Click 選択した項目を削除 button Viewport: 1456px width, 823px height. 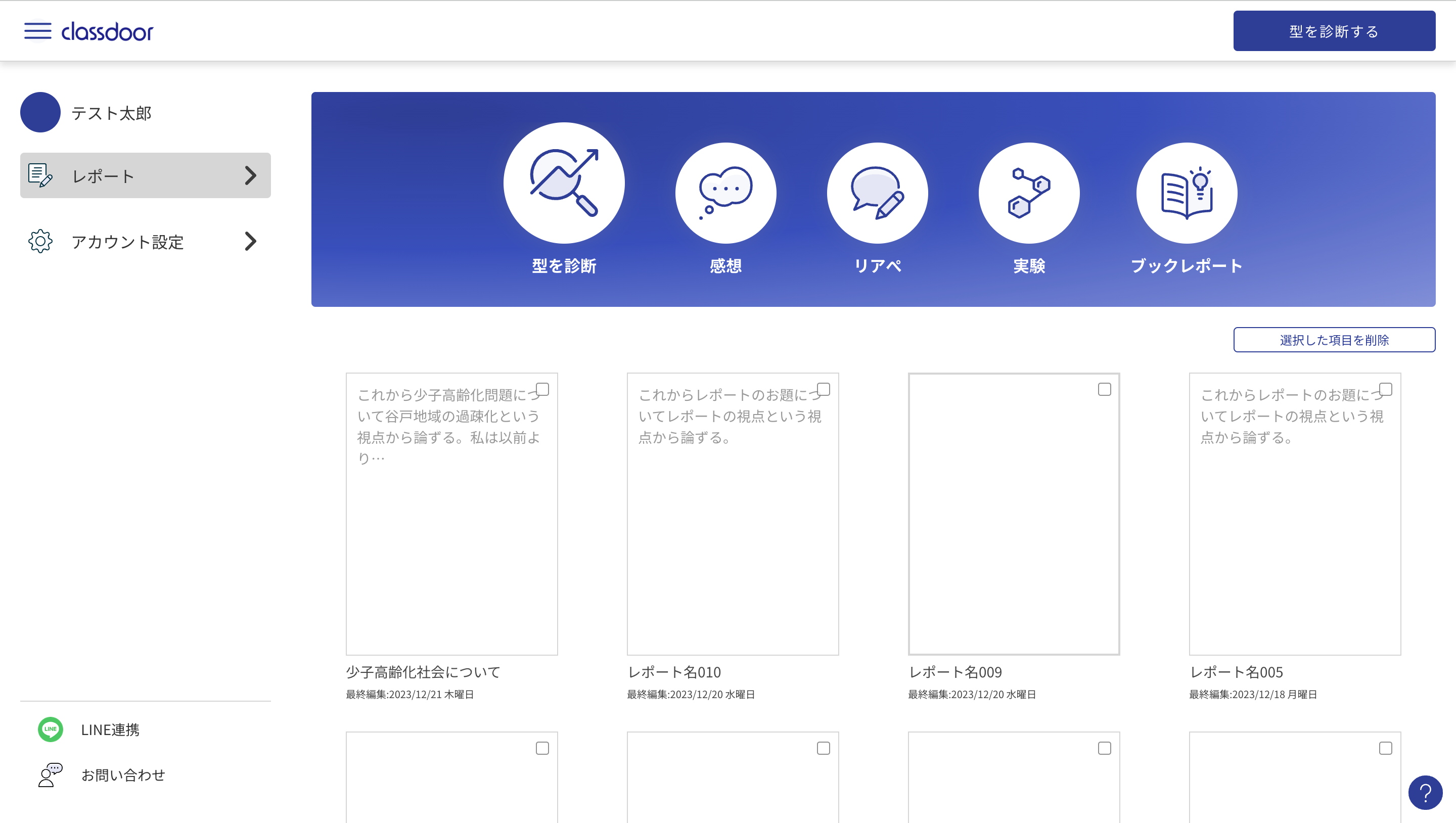(x=1334, y=340)
